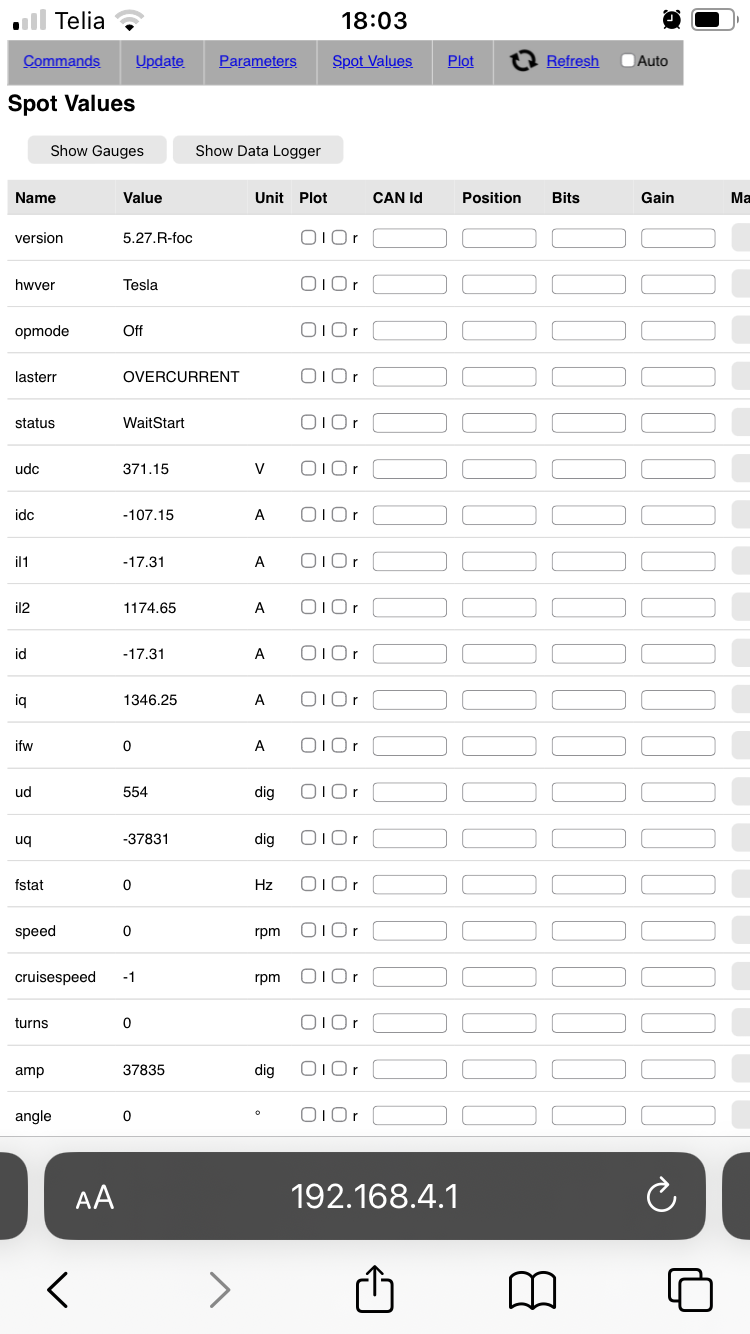Check the right plot checkbox for speed
This screenshot has height=1334, width=750.
tap(339, 930)
